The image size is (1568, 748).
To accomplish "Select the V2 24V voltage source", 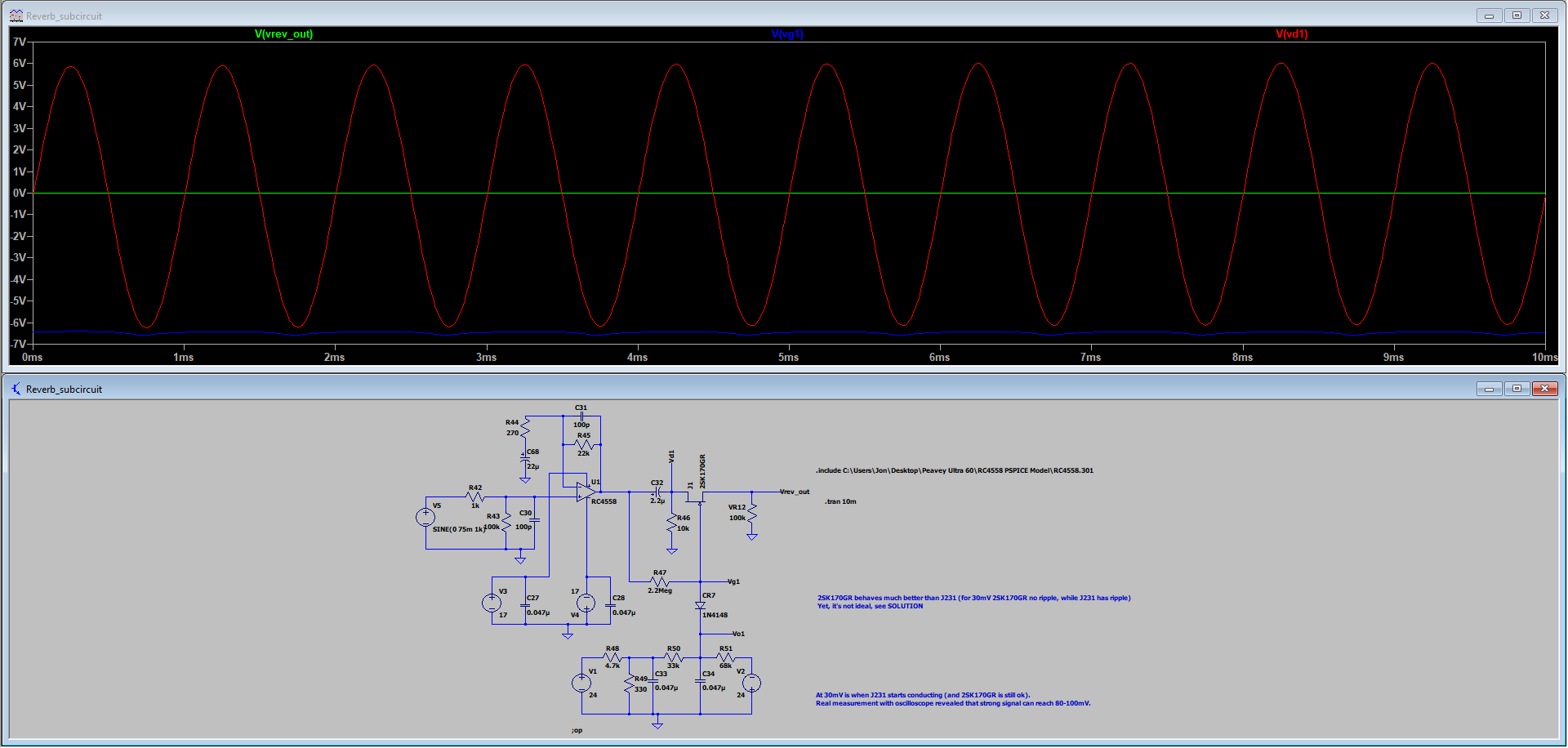I will coord(751,683).
